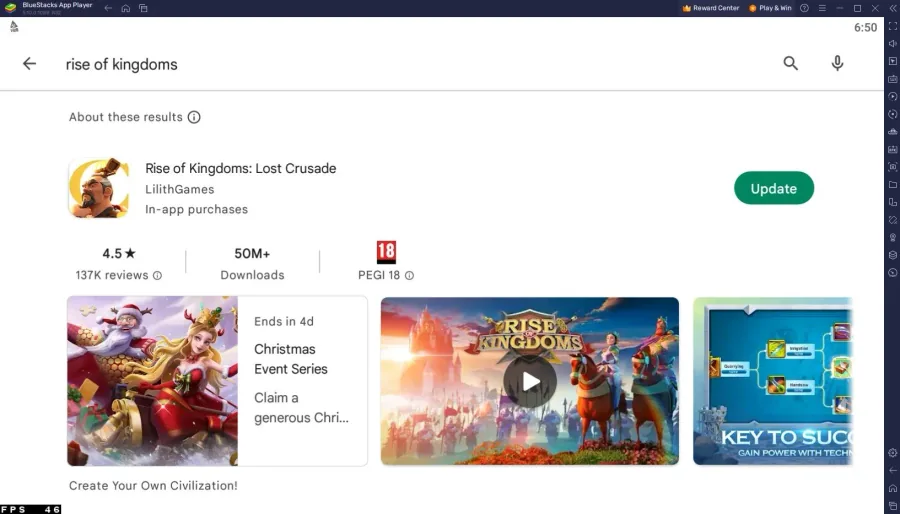Open the Rise of Kingdoms app icon
Screen dimensions: 900x514
click(x=99, y=188)
